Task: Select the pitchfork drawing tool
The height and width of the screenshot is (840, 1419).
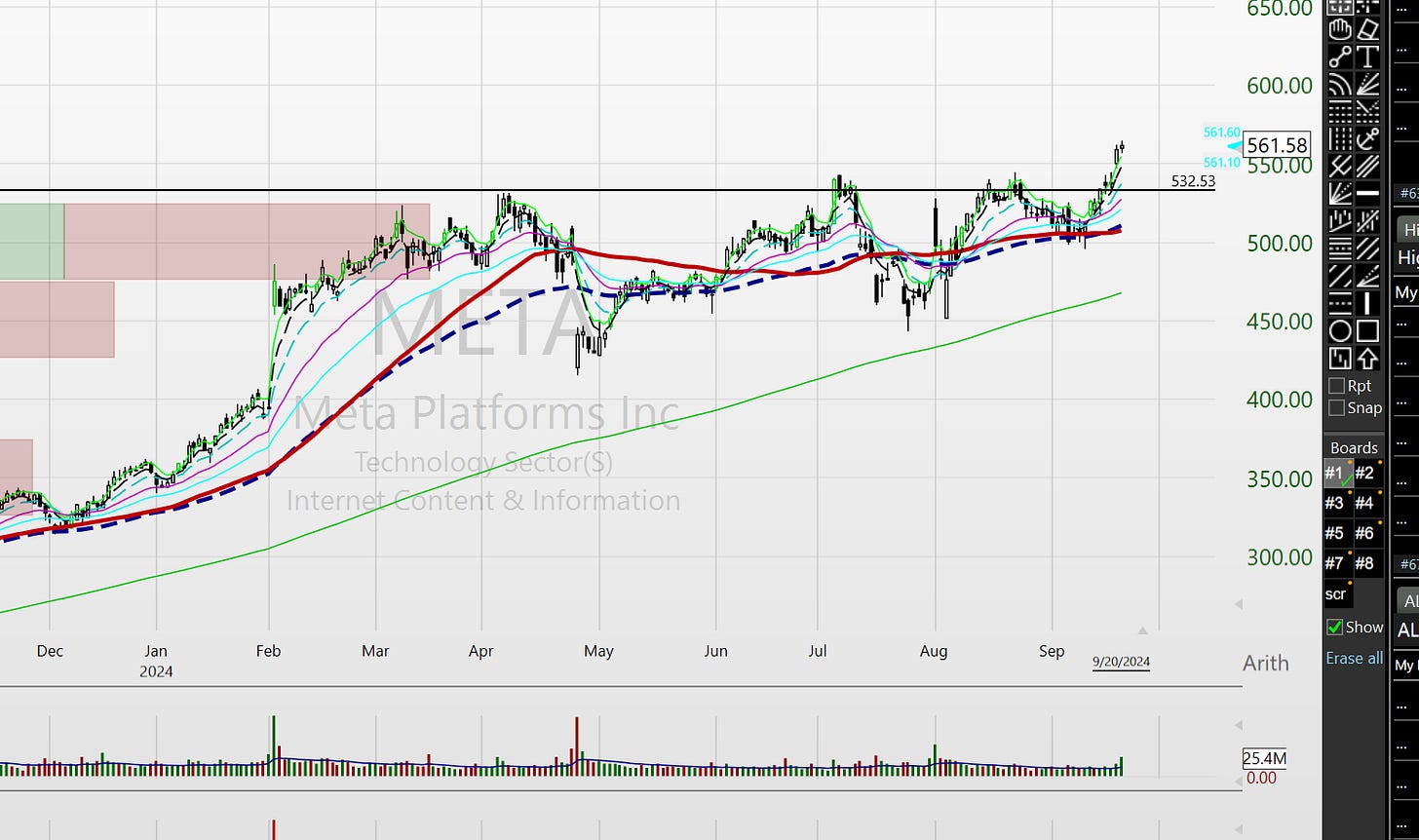Action: 1340,167
